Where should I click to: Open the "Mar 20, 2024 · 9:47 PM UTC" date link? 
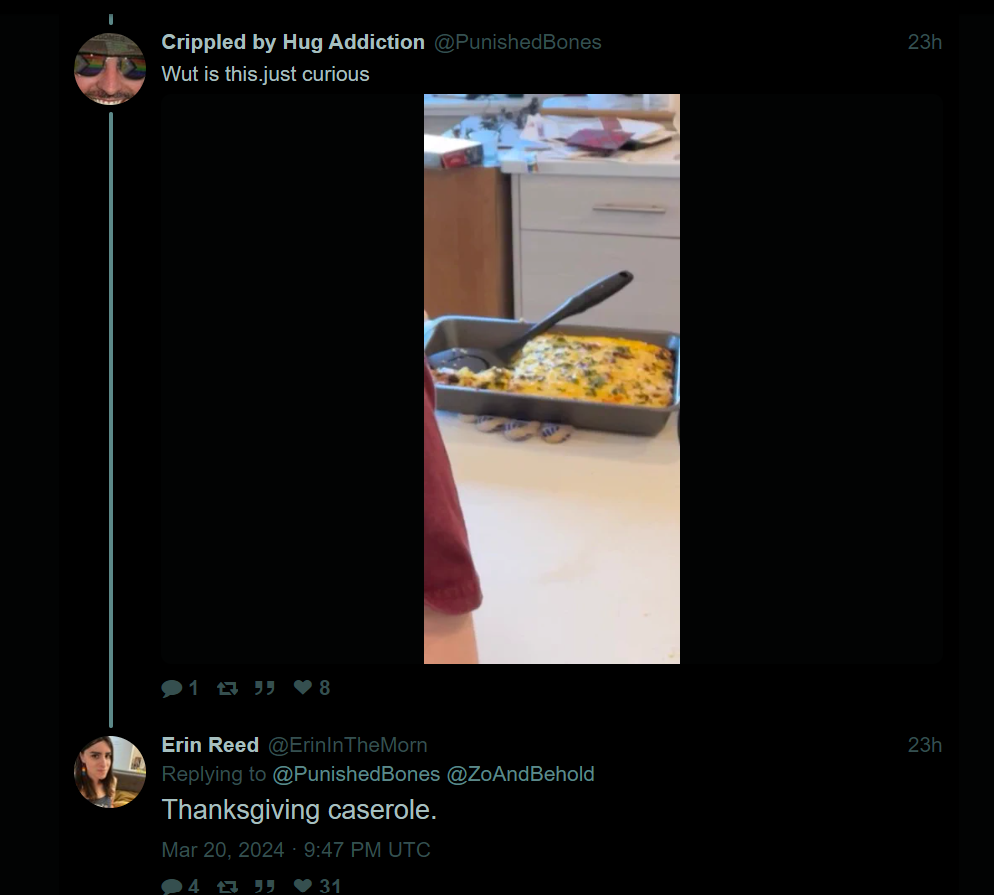296,850
